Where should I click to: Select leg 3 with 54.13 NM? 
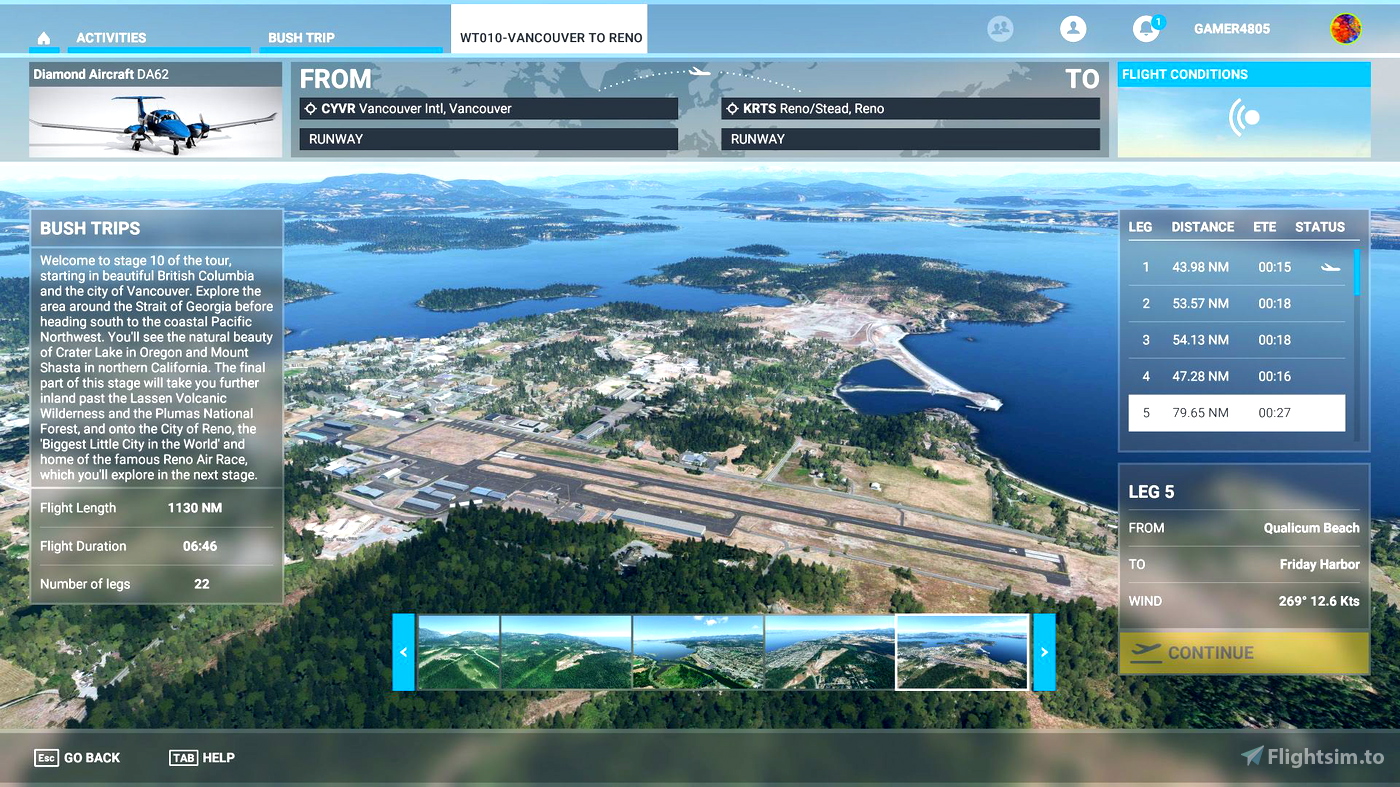click(x=1237, y=340)
